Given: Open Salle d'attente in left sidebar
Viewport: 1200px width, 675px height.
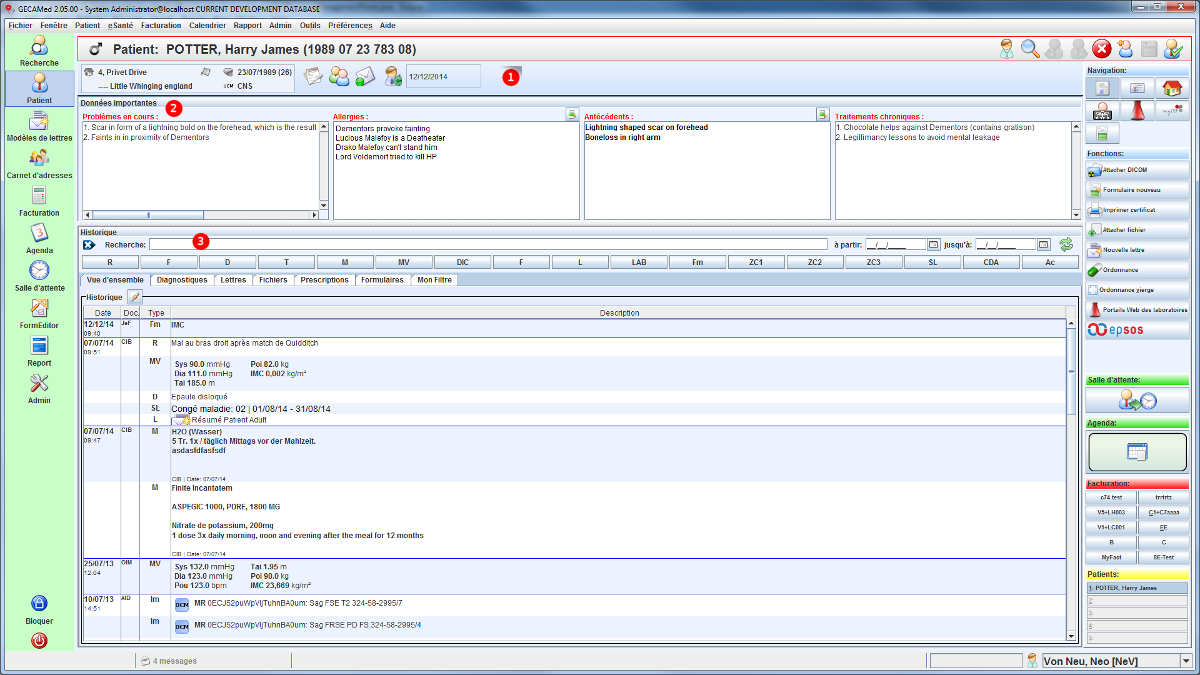Looking at the screenshot, I should (39, 275).
